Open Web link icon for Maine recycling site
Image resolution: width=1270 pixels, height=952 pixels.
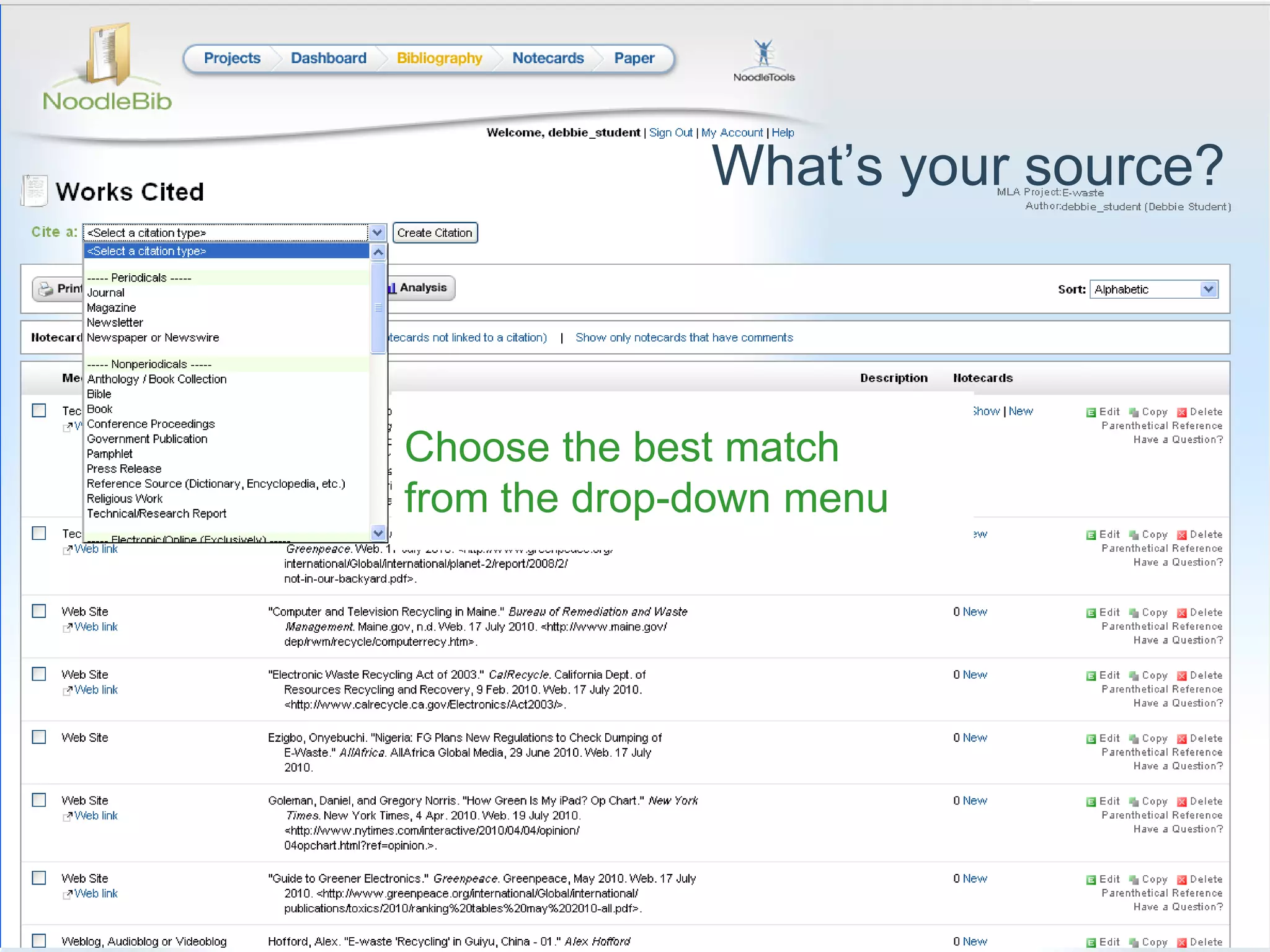tap(68, 628)
